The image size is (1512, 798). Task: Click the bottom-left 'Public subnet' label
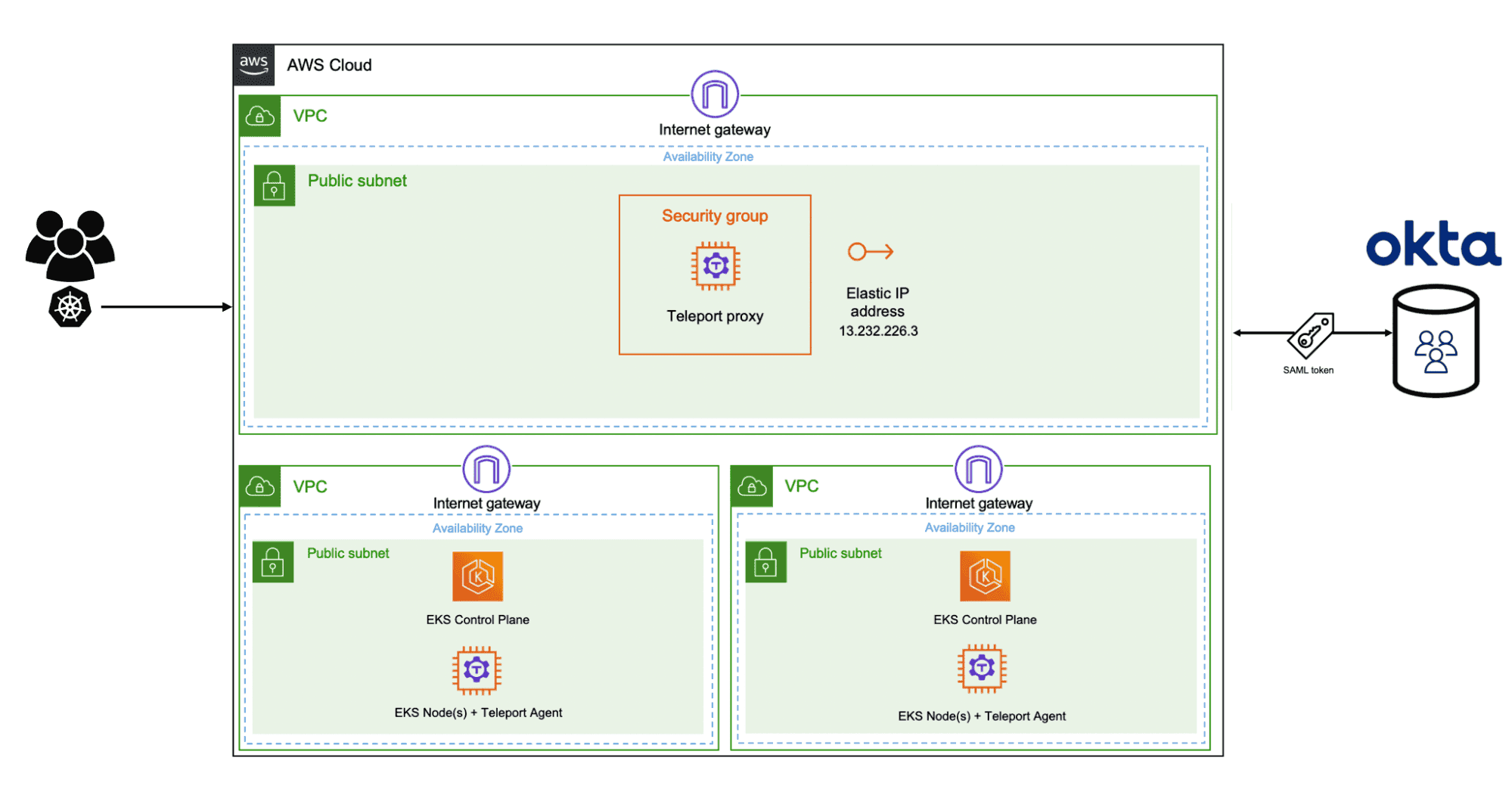[348, 553]
